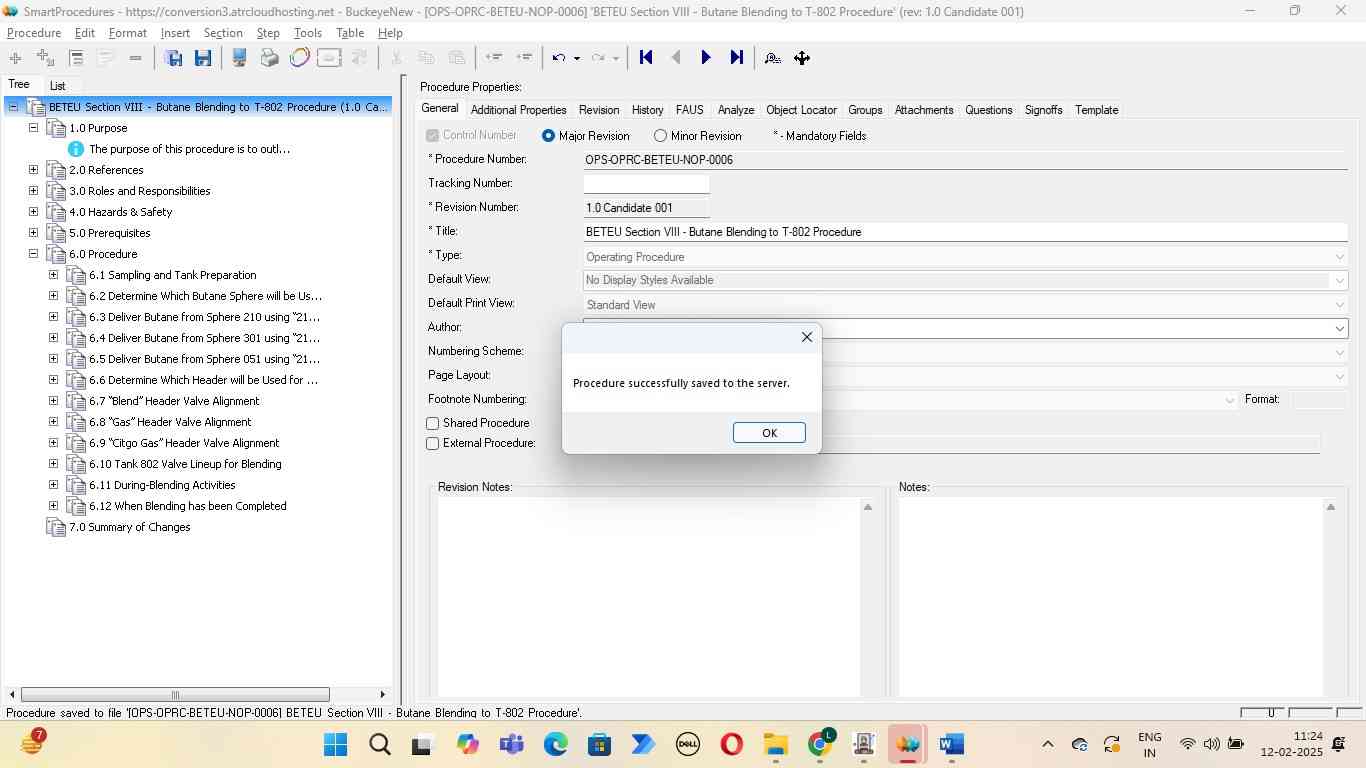The width and height of the screenshot is (1366, 768).
Task: Select 7.0 Summary of Changes row
Action: coord(129,527)
